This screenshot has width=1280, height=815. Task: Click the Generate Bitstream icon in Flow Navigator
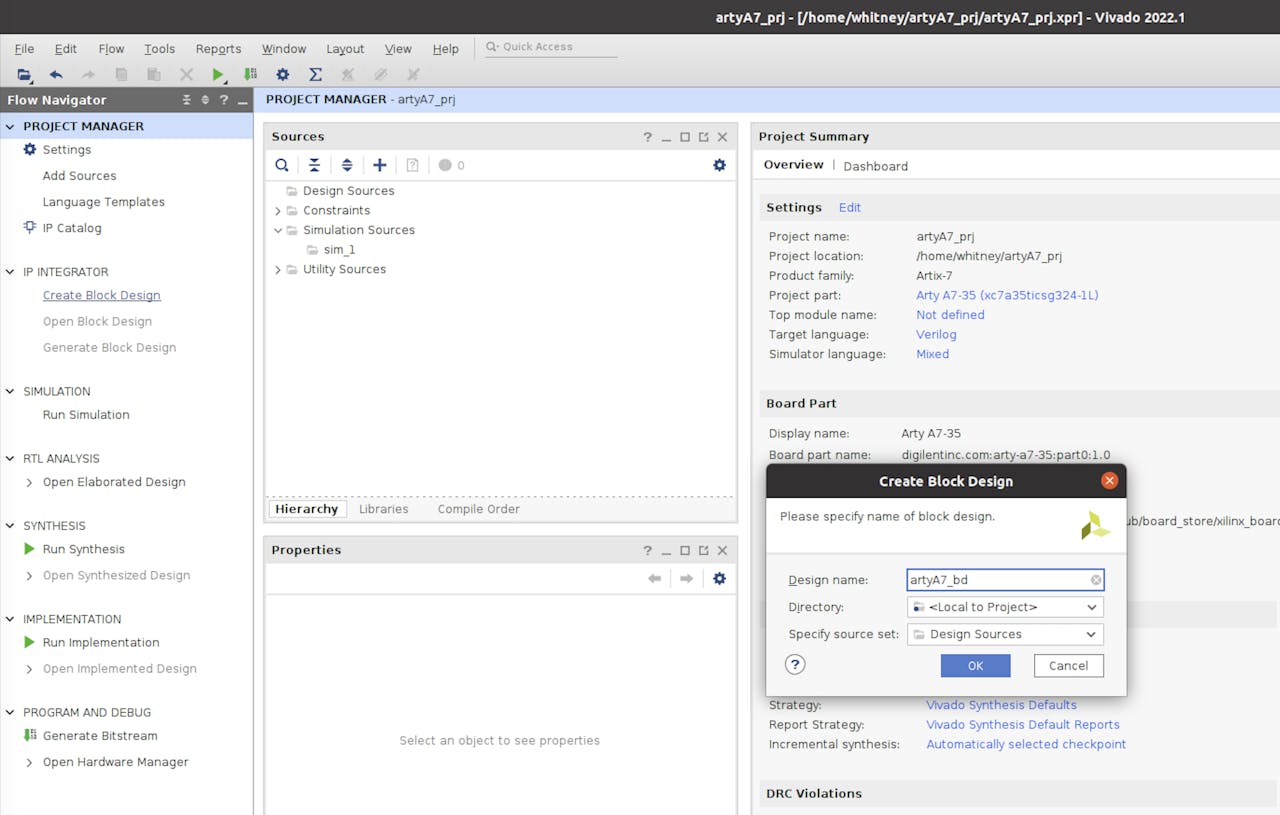(29, 735)
